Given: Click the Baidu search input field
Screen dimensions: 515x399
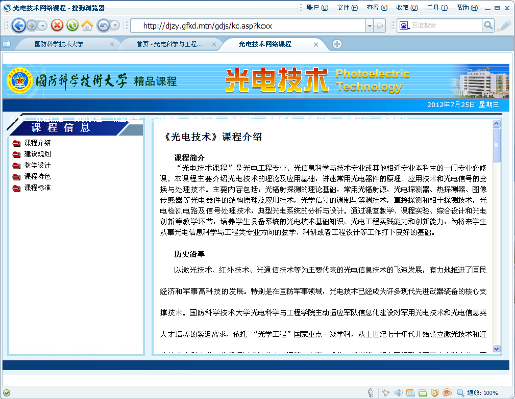Looking at the screenshot, I should 446,25.
